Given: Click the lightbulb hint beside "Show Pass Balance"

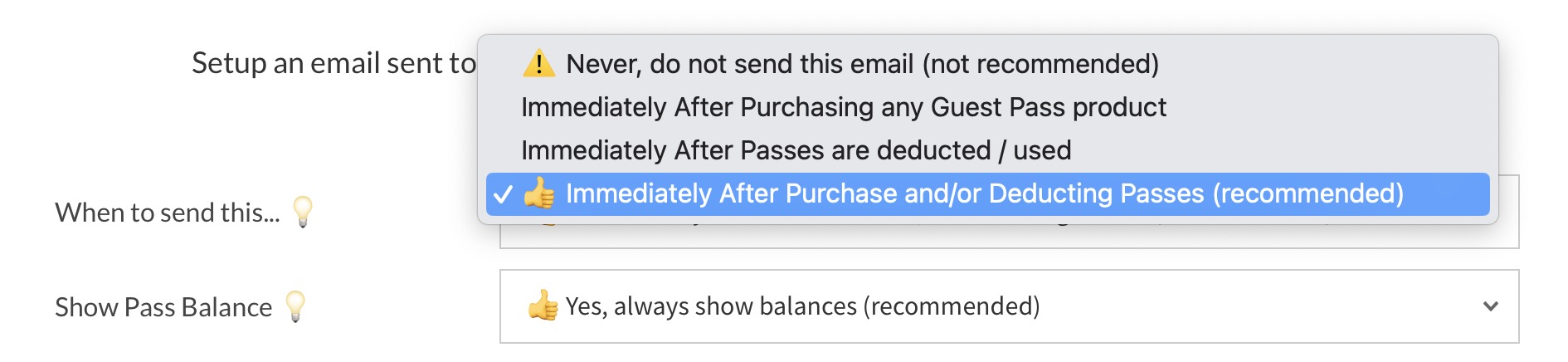Looking at the screenshot, I should (295, 306).
